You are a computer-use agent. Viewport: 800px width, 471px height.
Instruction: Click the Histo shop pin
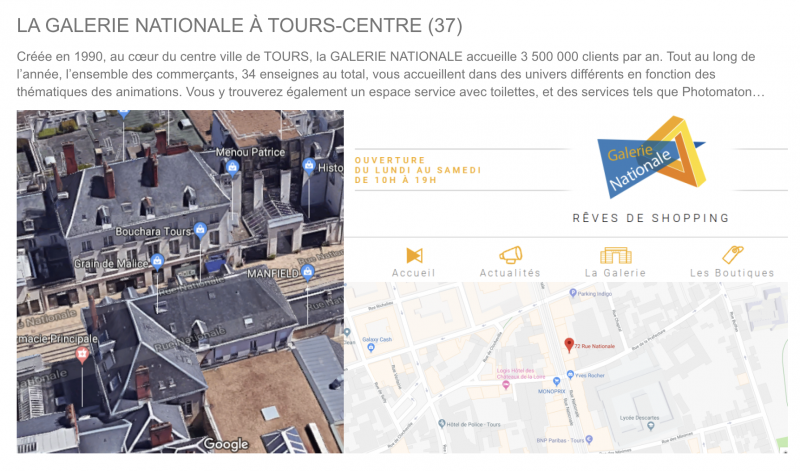[309, 165]
